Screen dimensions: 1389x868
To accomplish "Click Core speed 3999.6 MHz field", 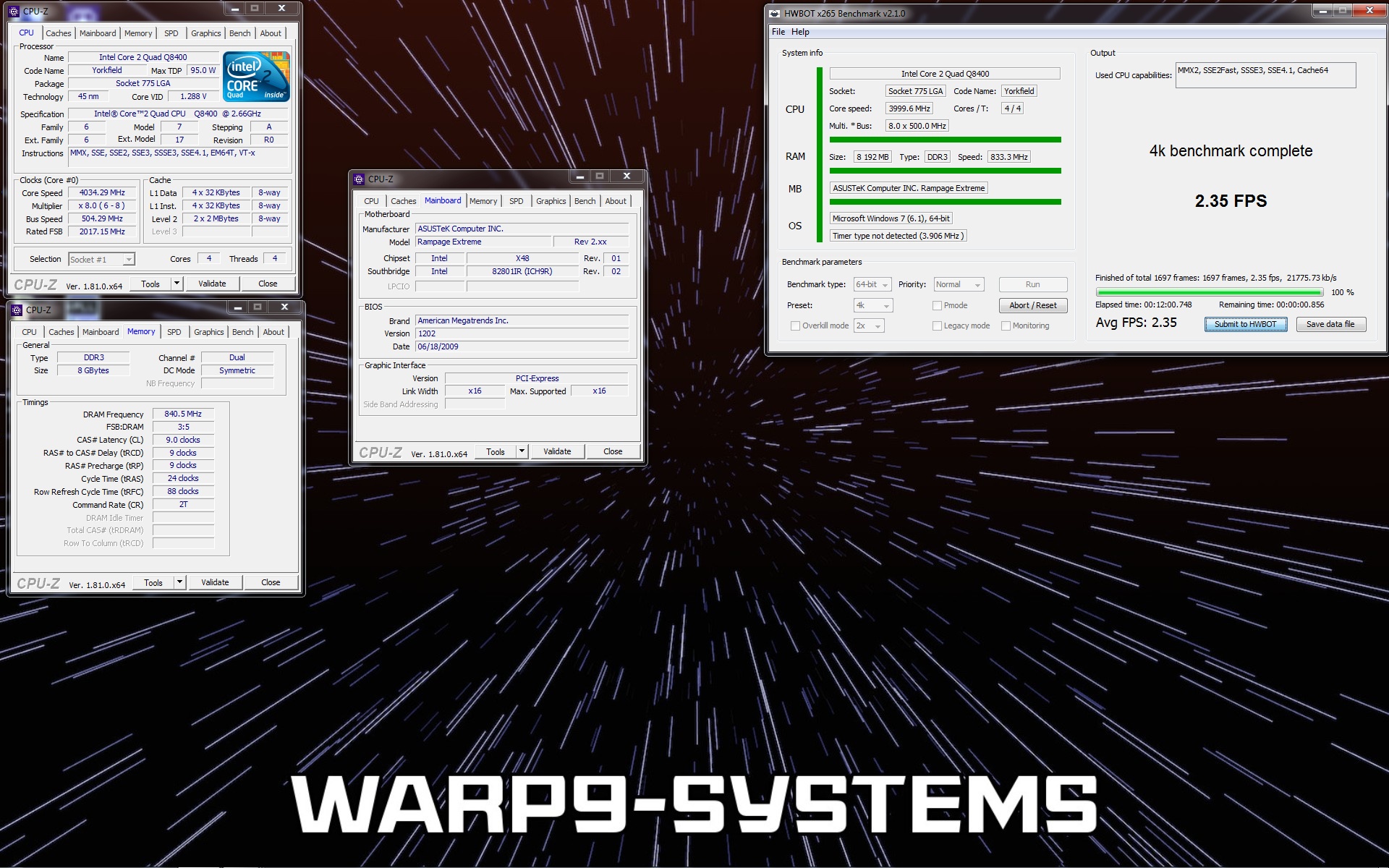I will 909,109.
